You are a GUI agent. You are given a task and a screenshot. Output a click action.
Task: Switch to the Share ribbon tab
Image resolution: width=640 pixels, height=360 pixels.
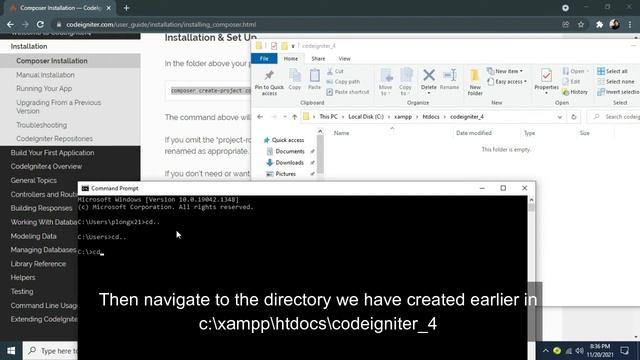(x=318, y=59)
